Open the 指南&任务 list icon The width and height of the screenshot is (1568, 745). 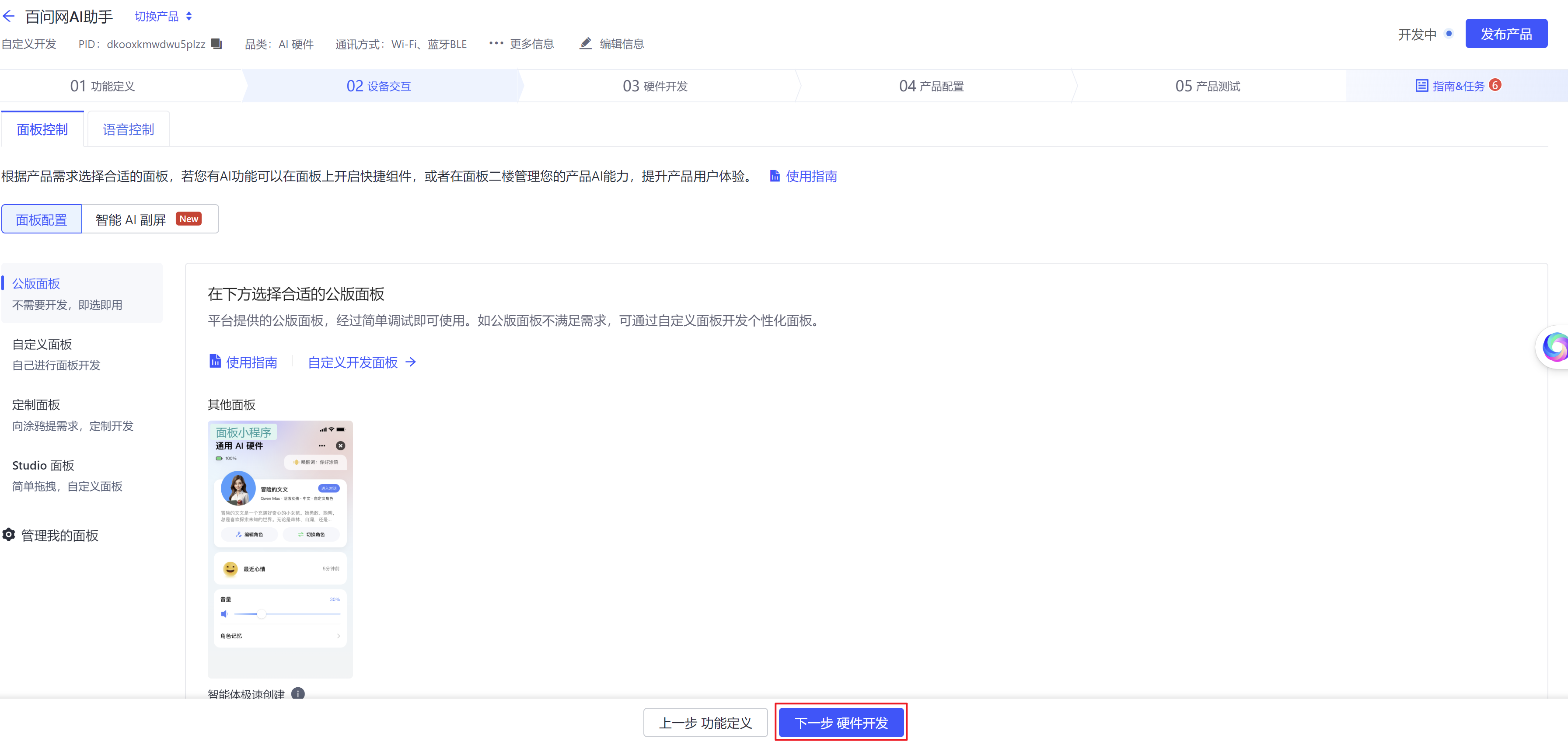(x=1421, y=86)
